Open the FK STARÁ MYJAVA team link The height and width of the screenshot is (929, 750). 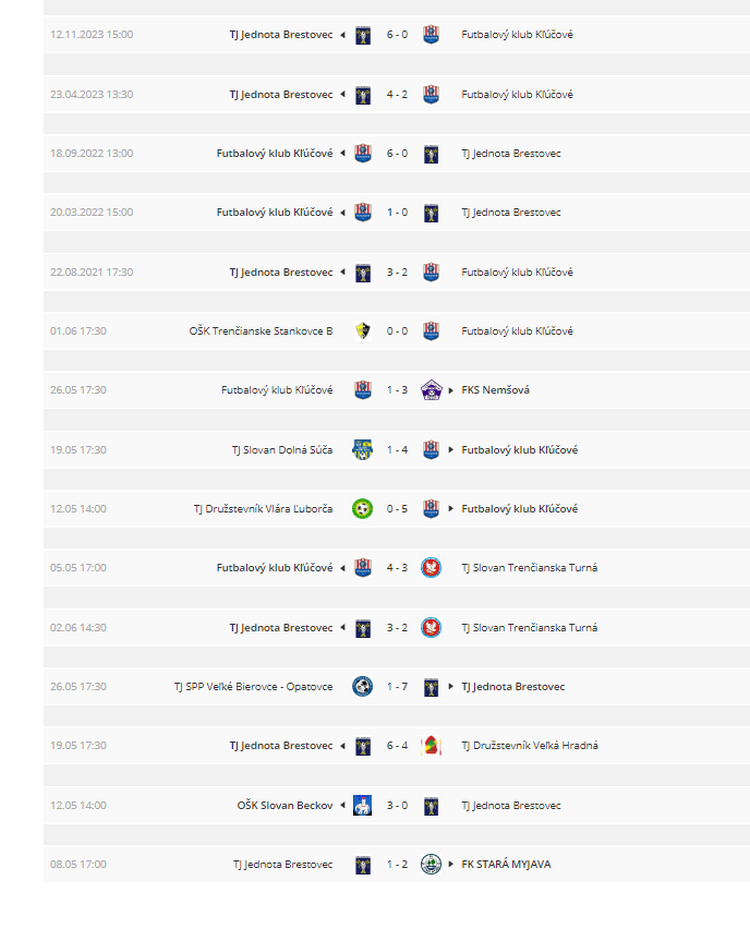click(506, 864)
